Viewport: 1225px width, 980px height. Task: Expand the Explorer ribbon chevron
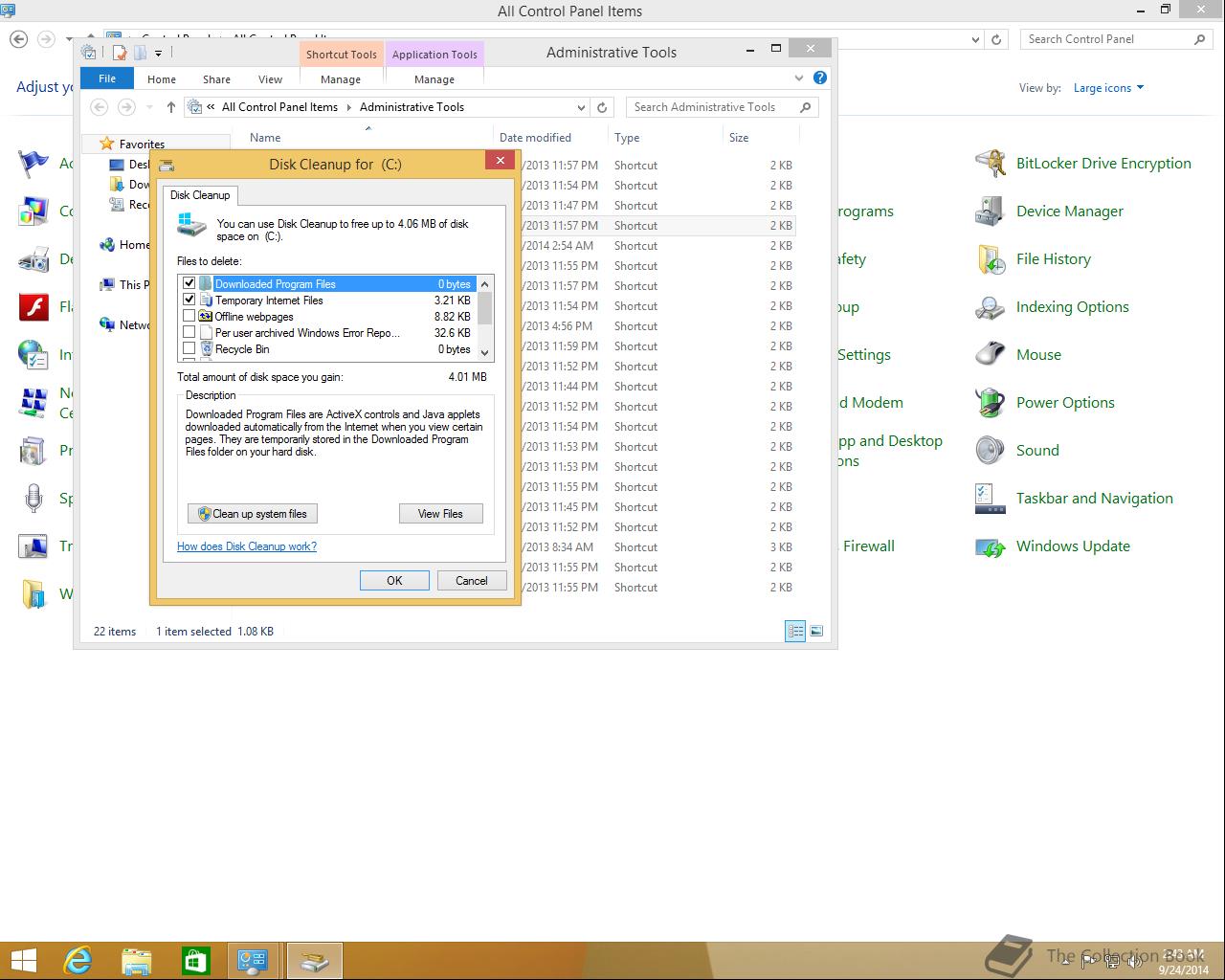799,78
